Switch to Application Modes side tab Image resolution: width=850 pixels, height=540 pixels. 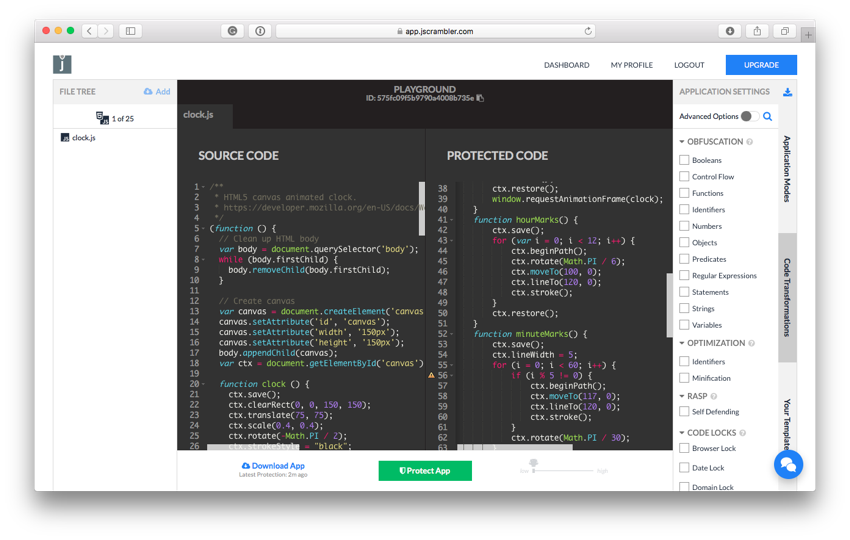(x=787, y=169)
